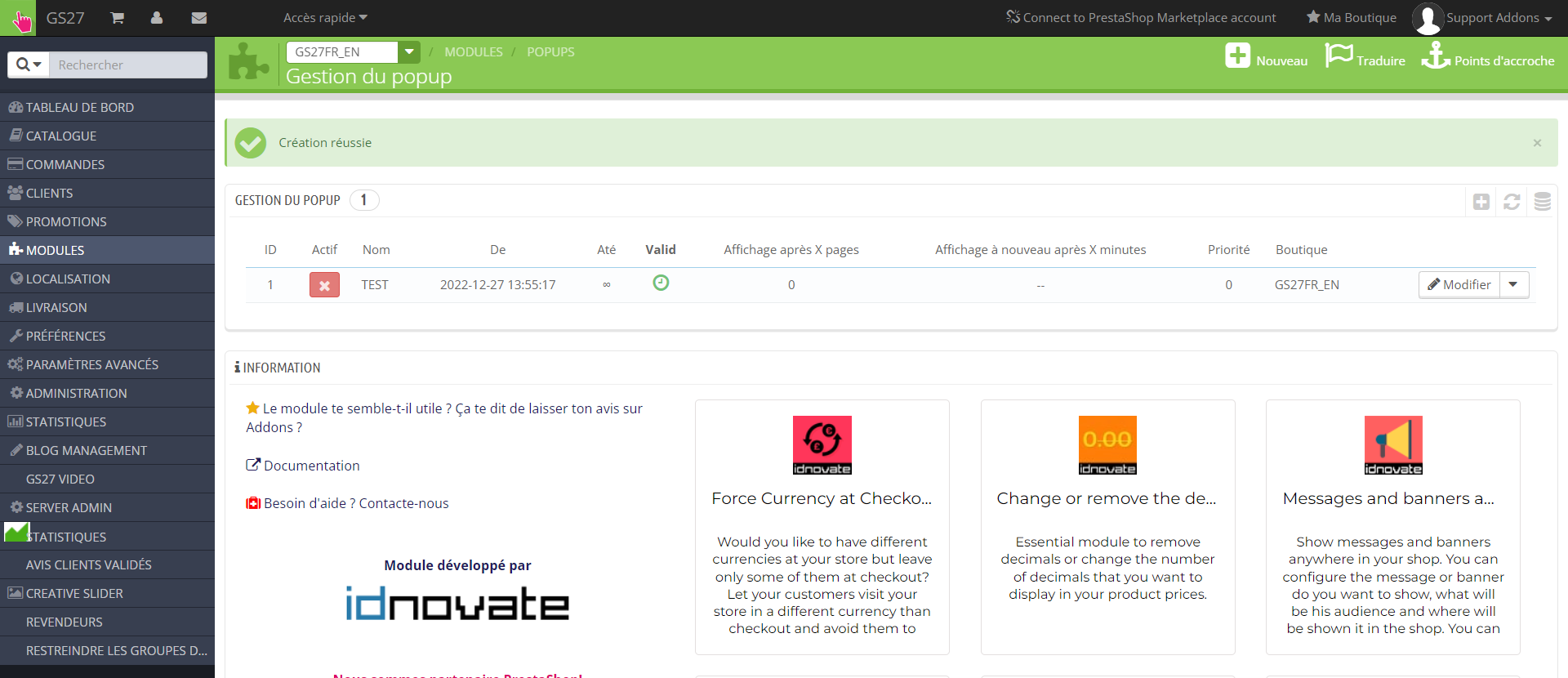
Task: Open Préférences menu
Action: [x=107, y=336]
